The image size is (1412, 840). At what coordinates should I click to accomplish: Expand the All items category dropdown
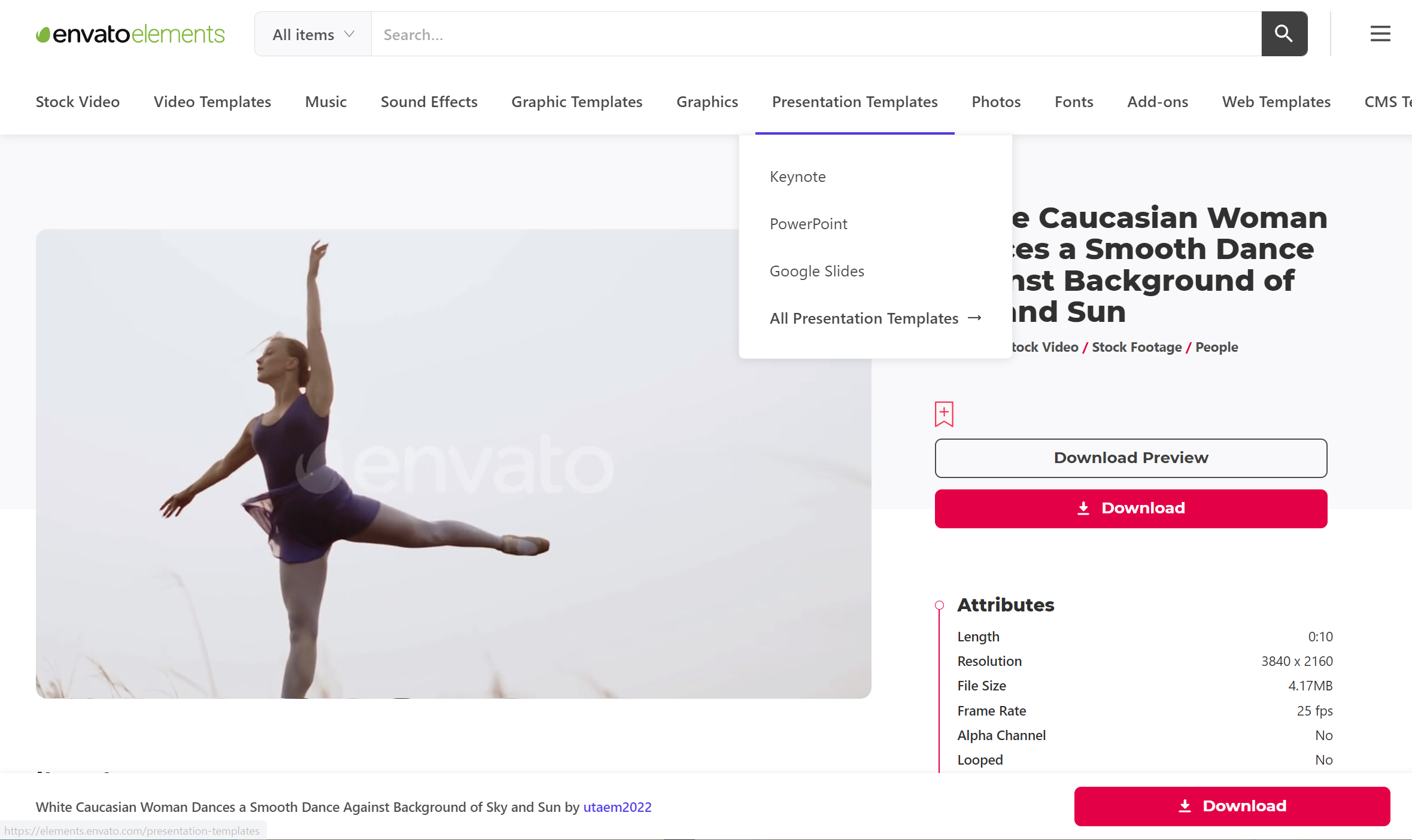(313, 34)
